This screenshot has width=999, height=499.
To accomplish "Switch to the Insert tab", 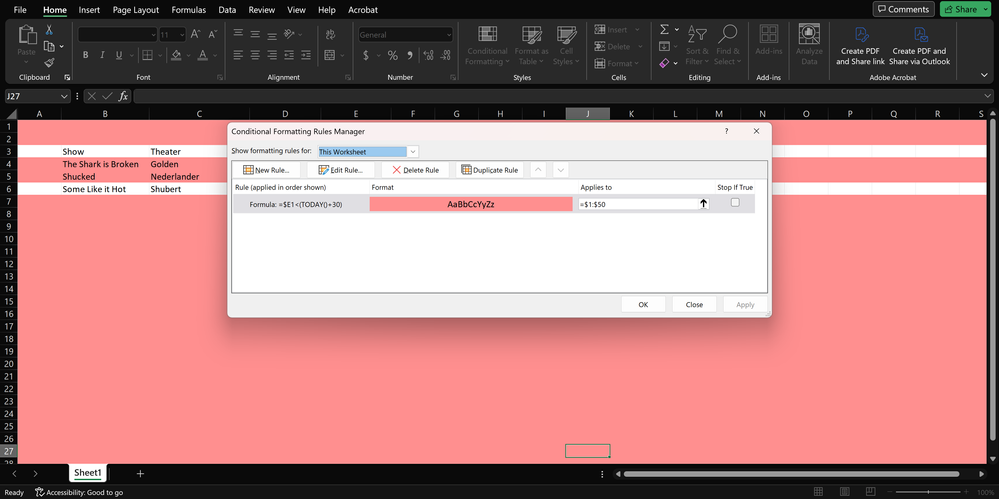I will coord(89,10).
